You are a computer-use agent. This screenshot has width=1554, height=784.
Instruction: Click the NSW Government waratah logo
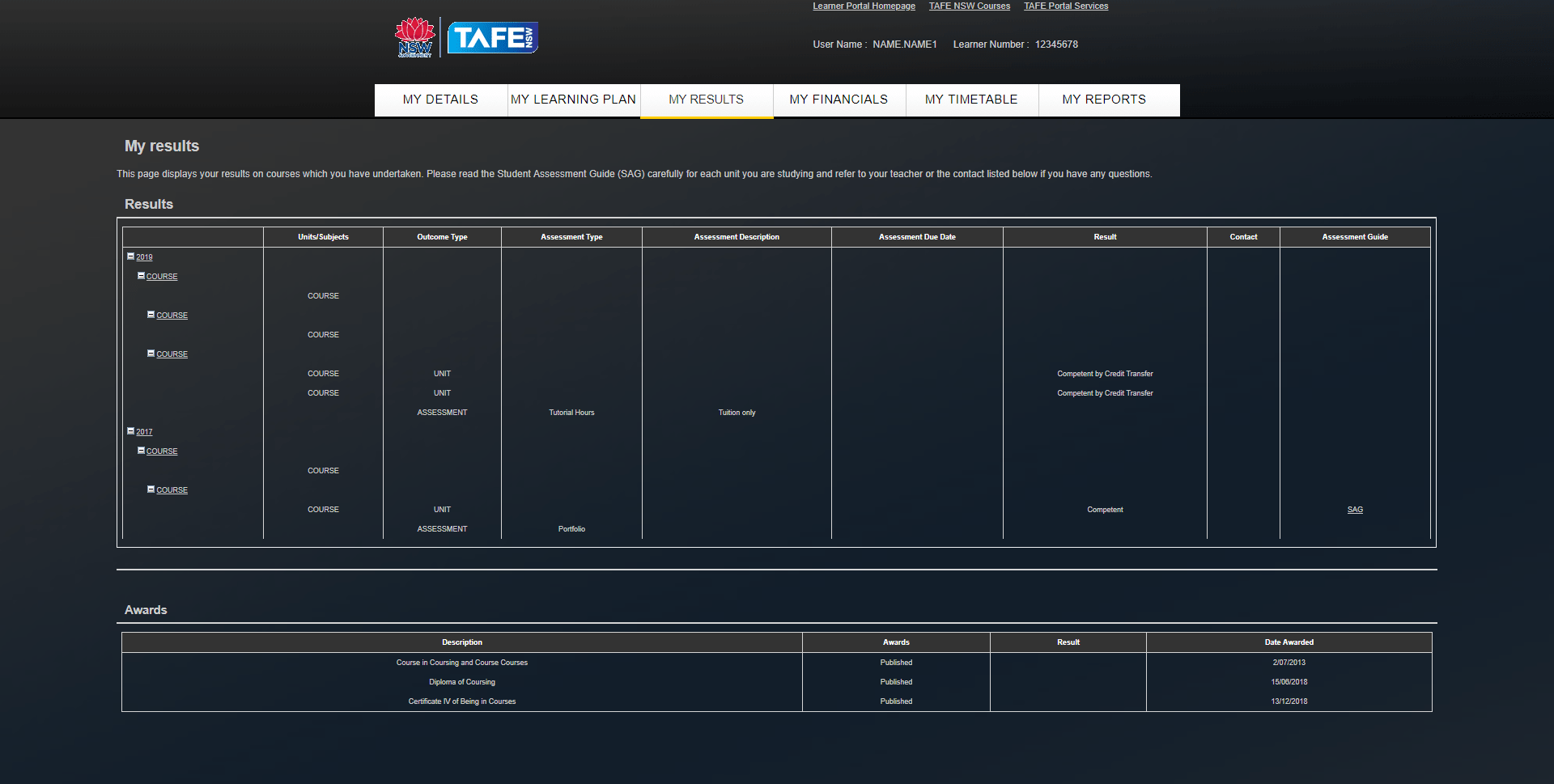click(414, 36)
